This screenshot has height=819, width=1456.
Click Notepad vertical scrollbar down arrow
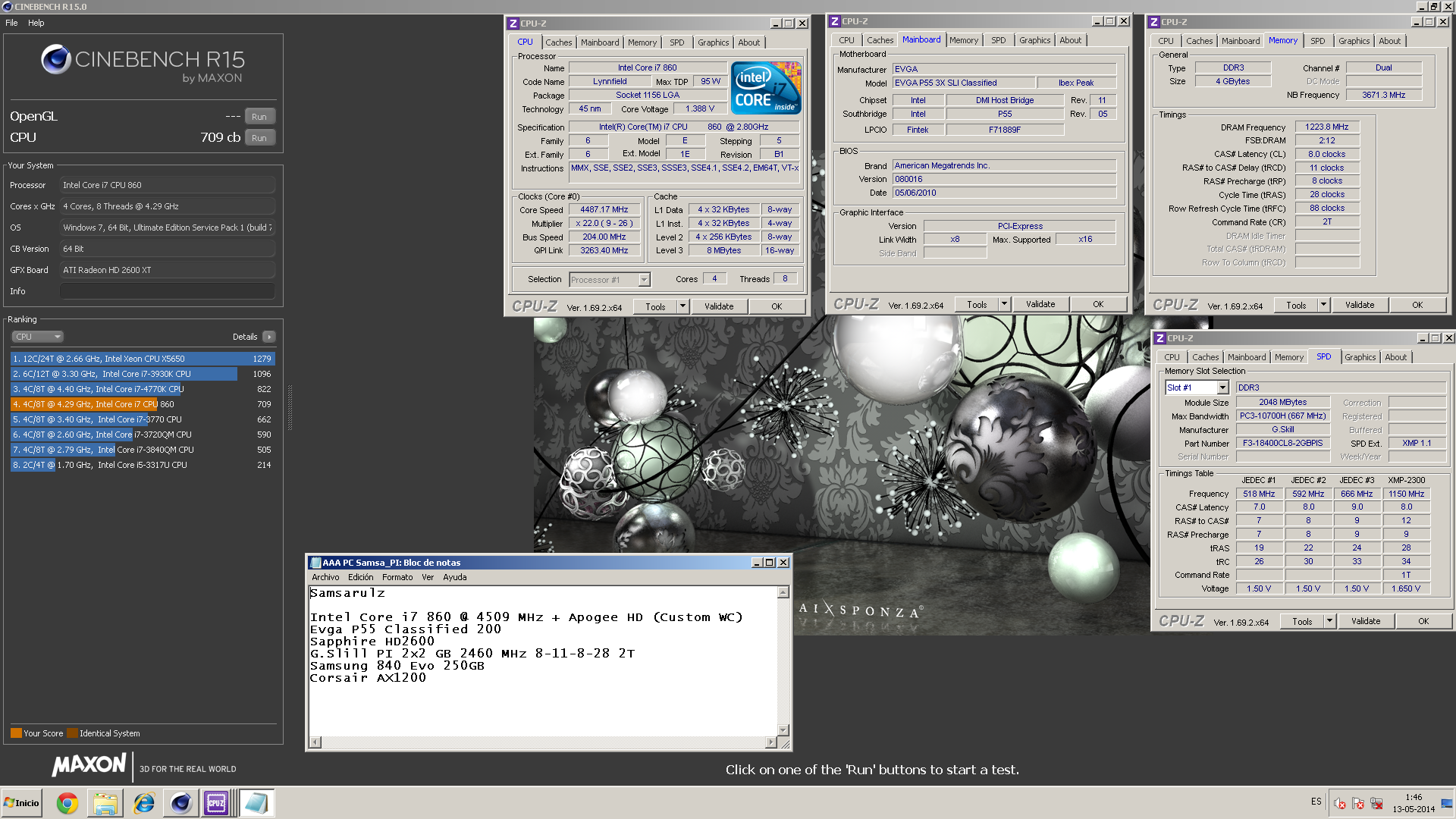783,730
